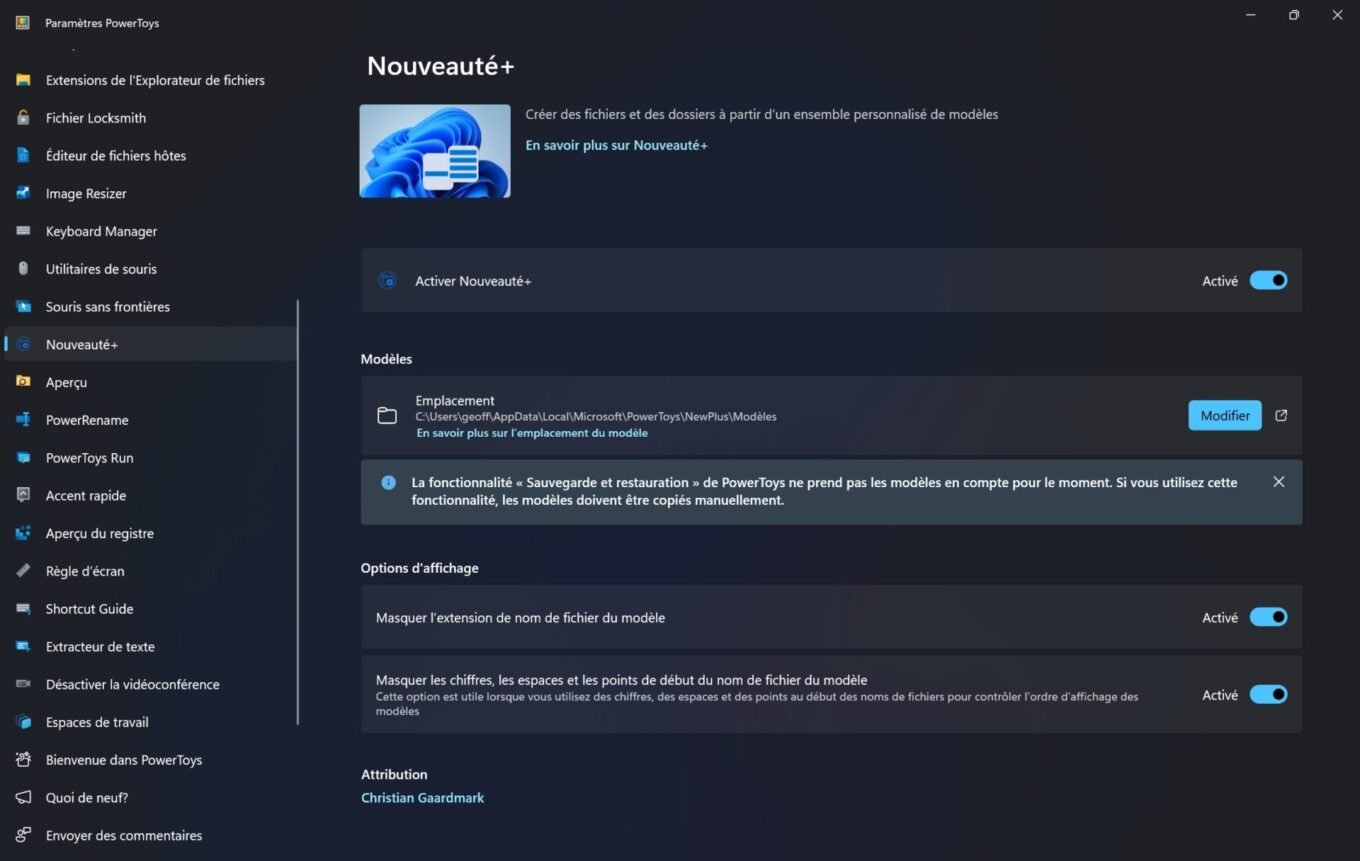Click the Éditeur de fichiers hôtes icon
Screen dimensions: 1360x861
pyautogui.click(x=23, y=155)
